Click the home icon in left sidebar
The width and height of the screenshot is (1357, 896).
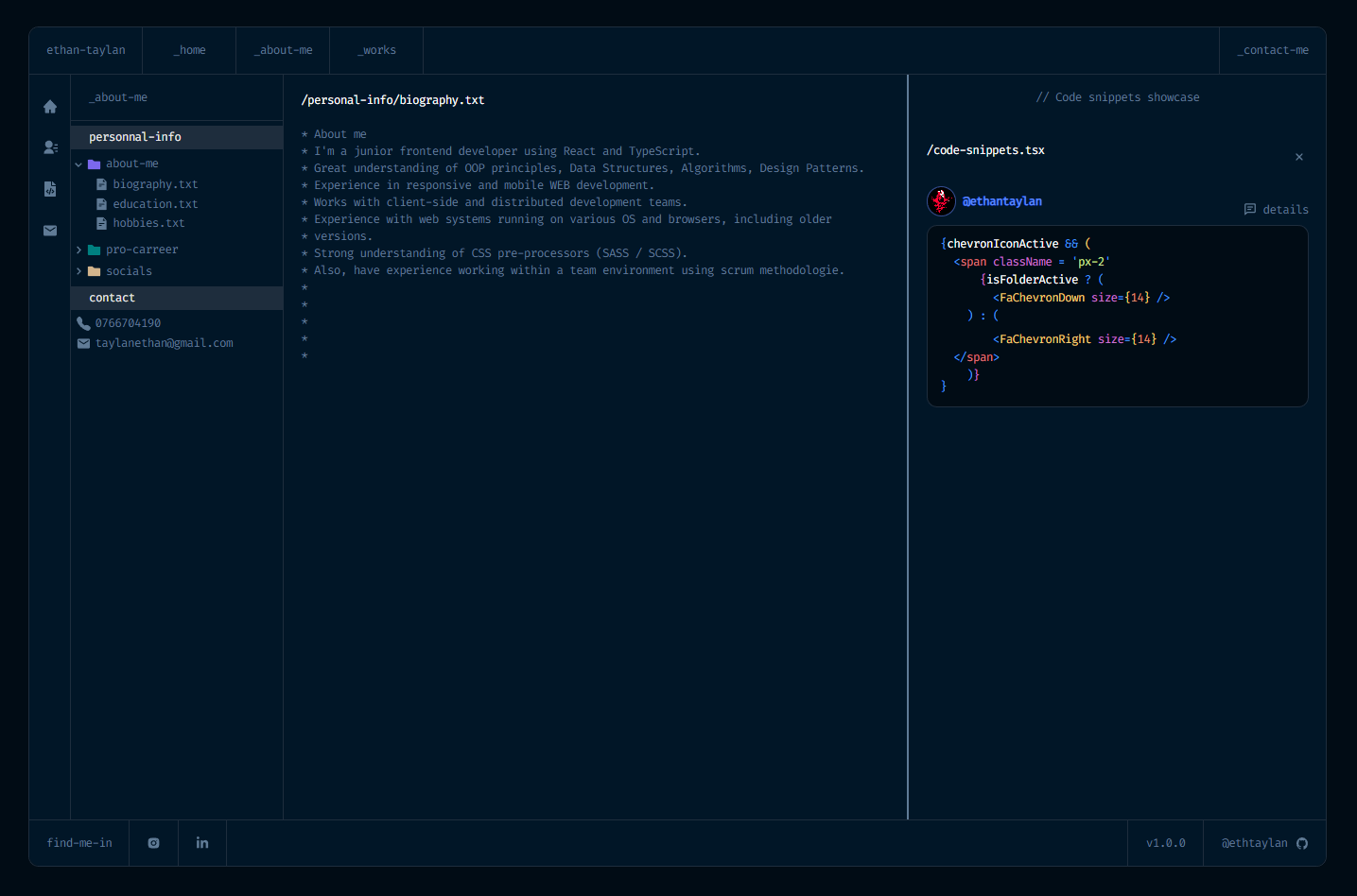50,107
